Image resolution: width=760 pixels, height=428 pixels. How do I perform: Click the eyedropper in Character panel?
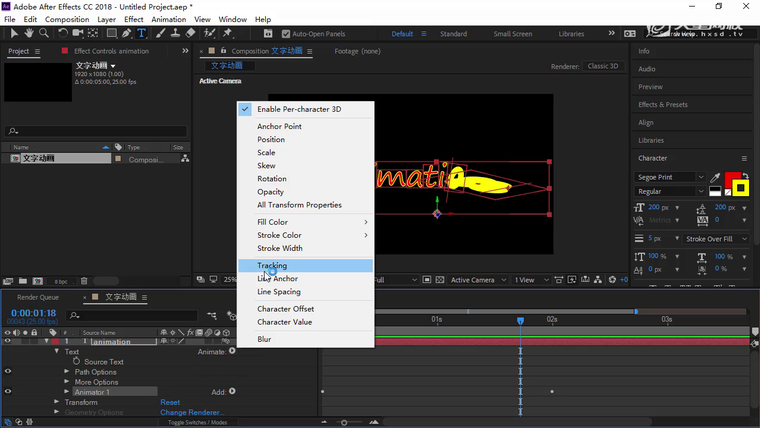tap(716, 177)
